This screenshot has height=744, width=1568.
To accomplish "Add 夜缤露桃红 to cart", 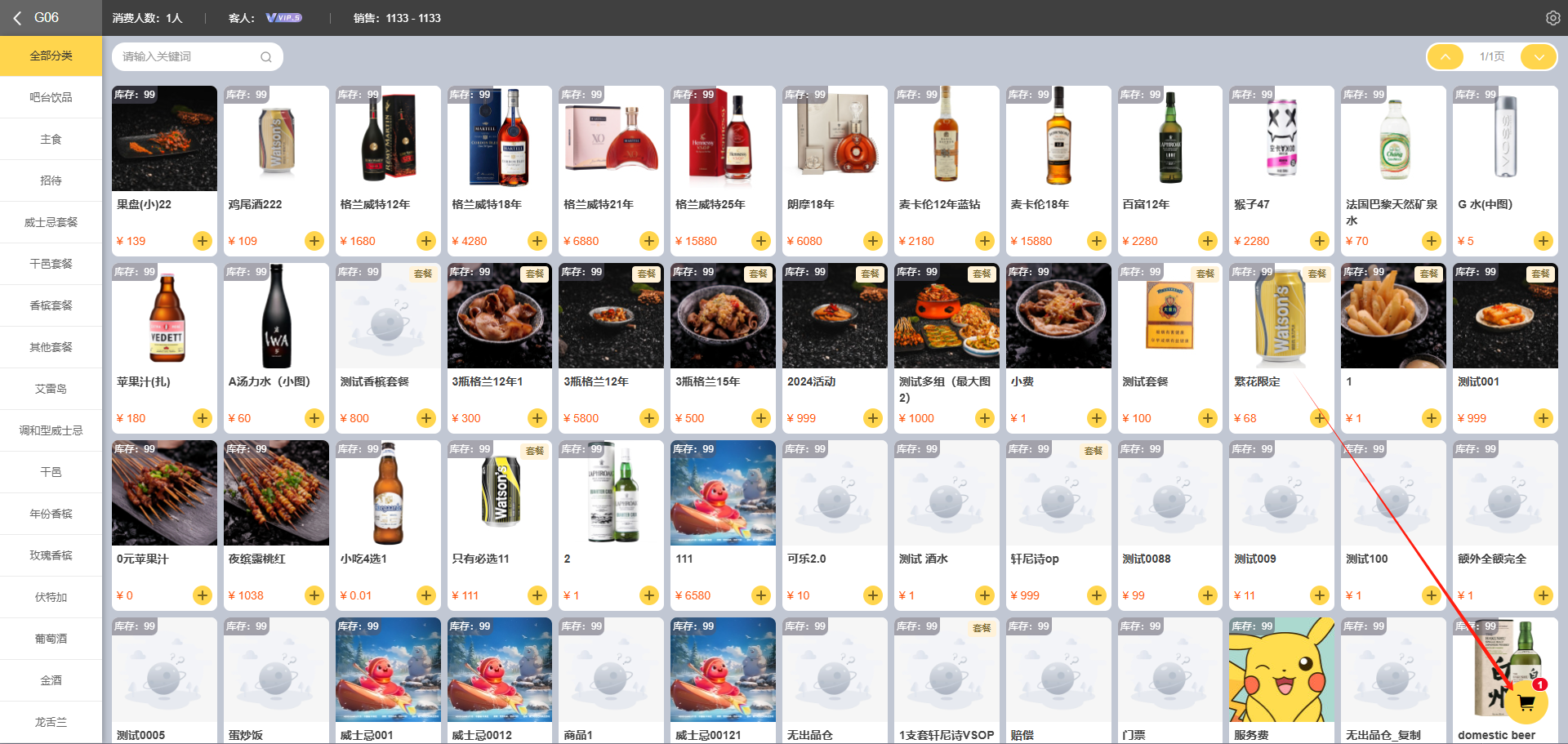I will tap(314, 595).
